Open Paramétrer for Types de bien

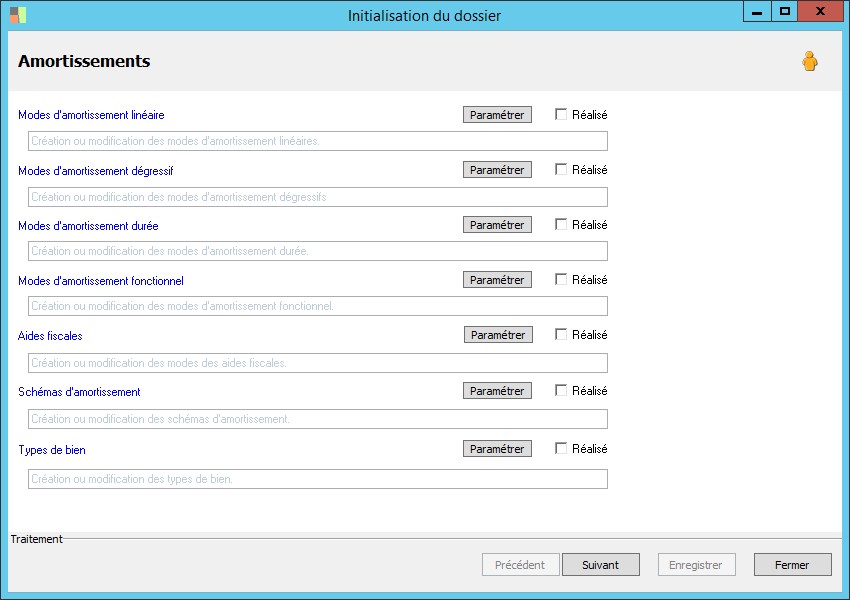click(497, 449)
